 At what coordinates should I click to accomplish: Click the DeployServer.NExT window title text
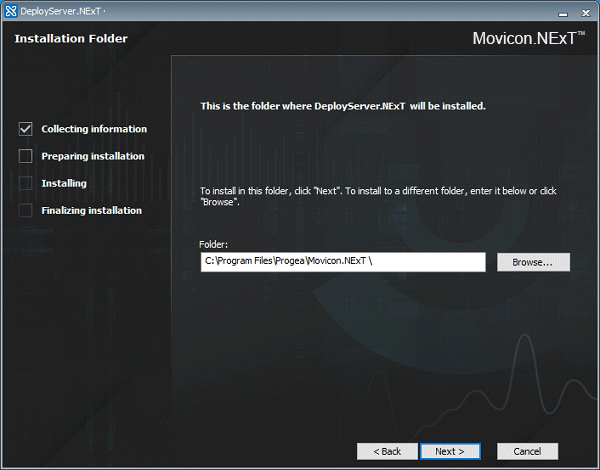click(60, 11)
